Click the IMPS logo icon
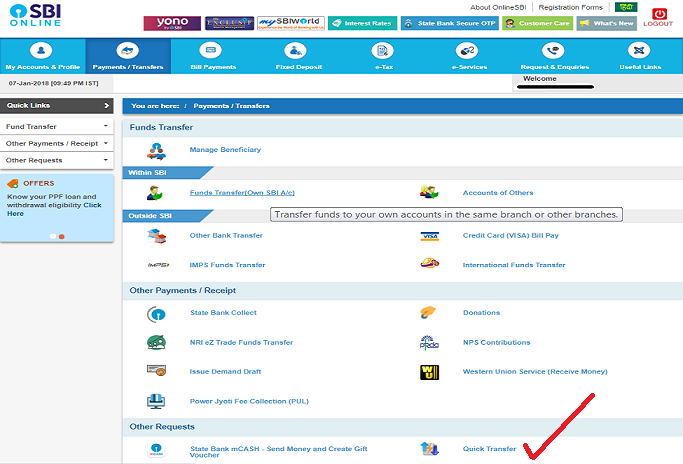Screen dimensions: 683x464 [x=158, y=265]
